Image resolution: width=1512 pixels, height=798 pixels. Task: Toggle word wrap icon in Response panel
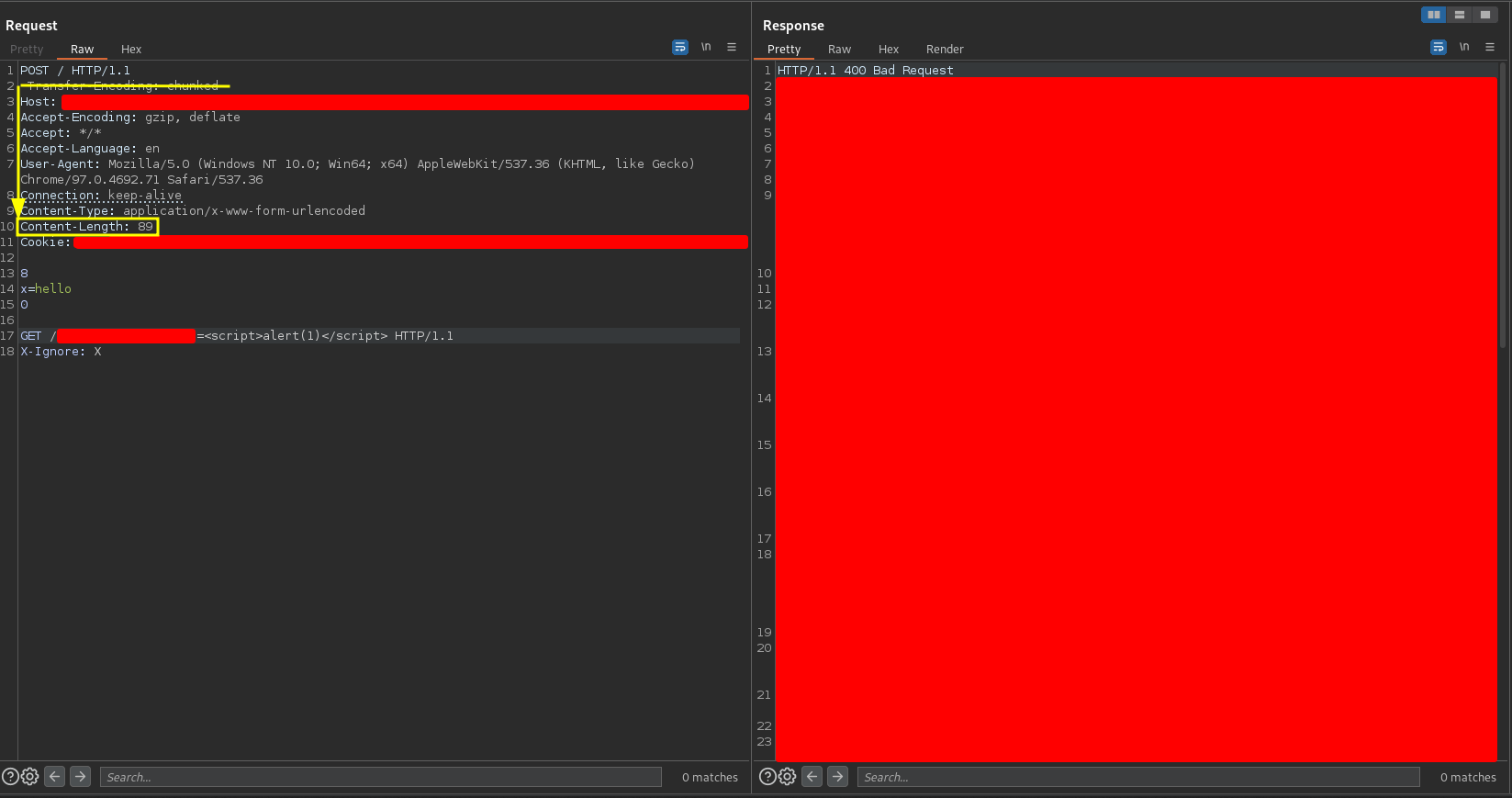click(1439, 47)
